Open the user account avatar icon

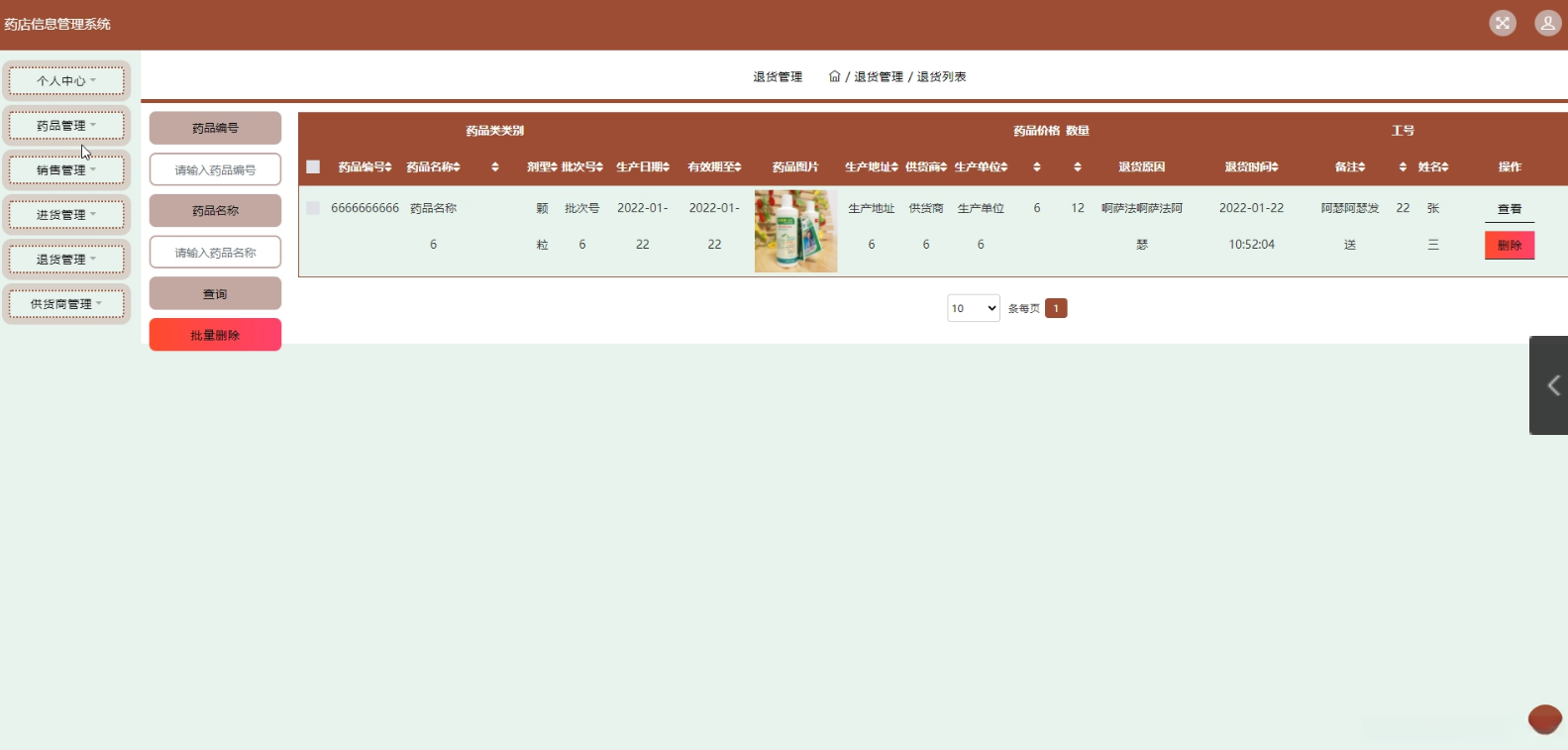coord(1548,23)
